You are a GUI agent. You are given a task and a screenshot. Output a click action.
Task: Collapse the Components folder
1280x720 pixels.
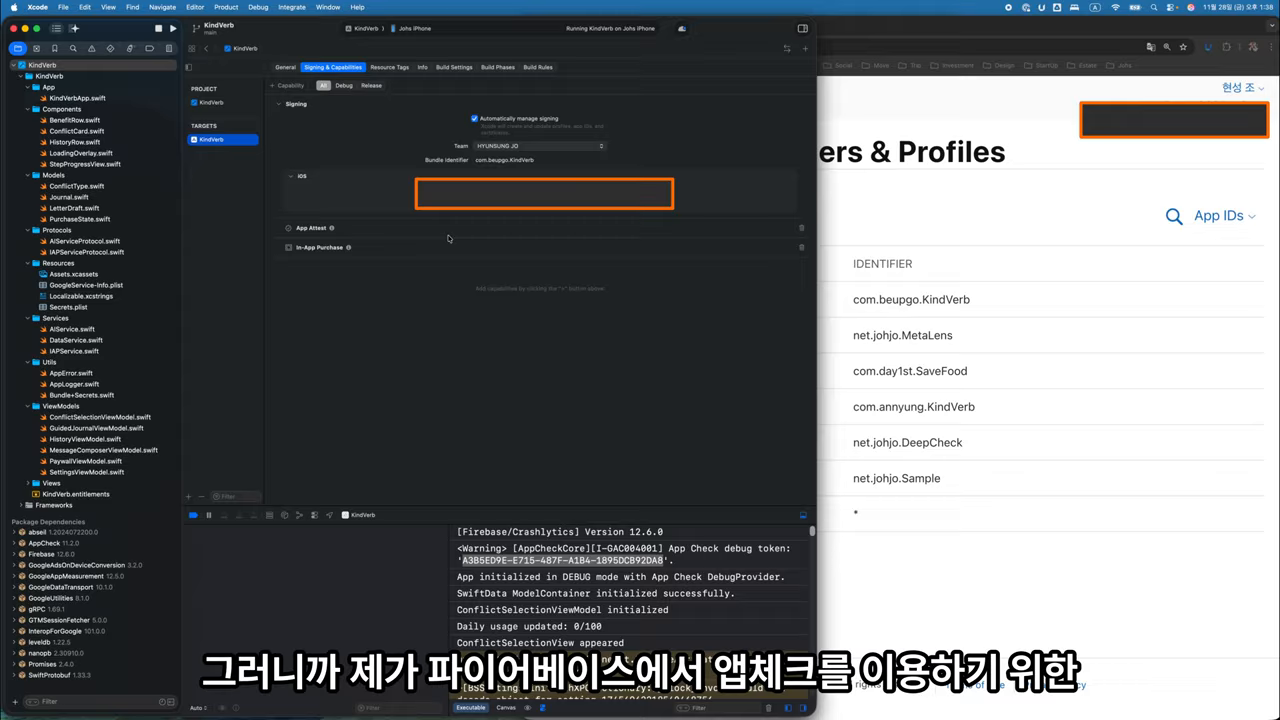pos(29,109)
